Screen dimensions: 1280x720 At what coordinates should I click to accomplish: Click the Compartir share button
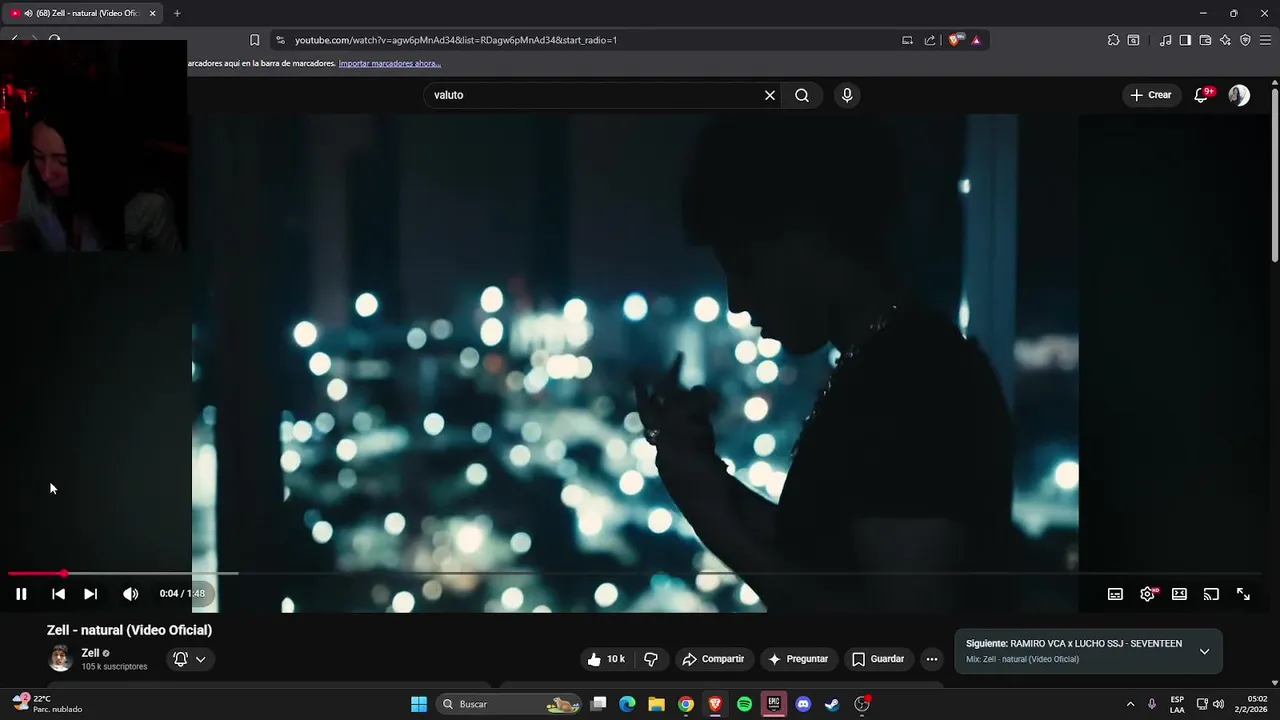click(713, 659)
